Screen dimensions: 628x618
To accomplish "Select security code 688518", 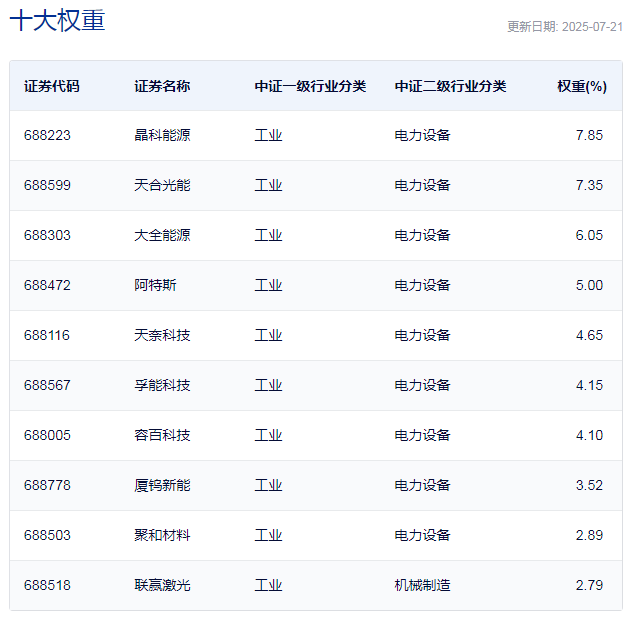I will (x=47, y=586).
